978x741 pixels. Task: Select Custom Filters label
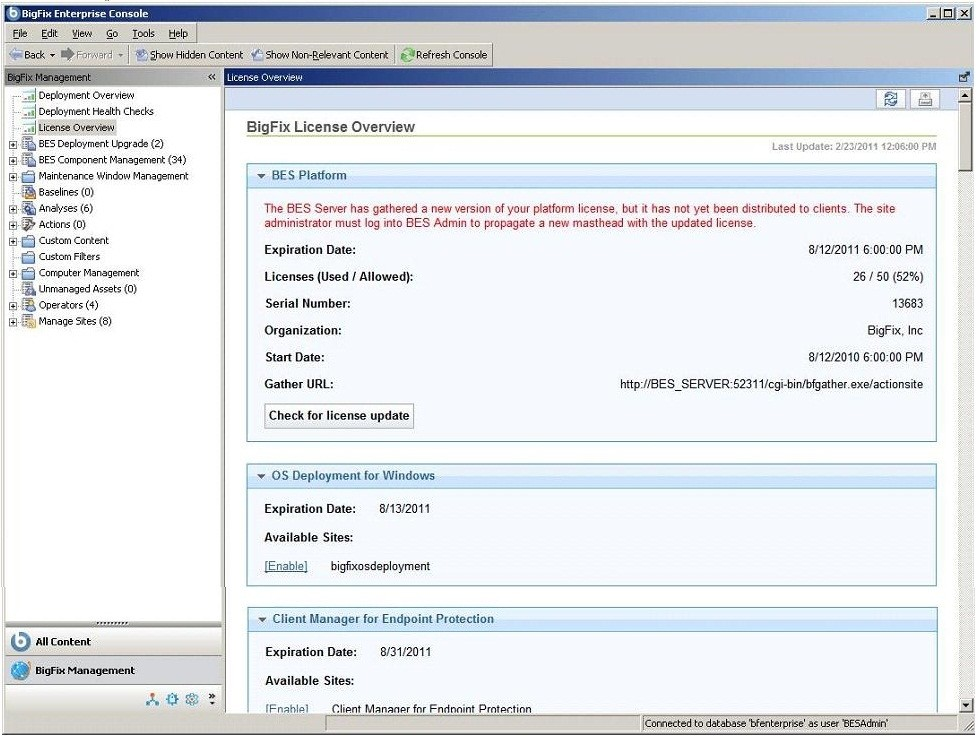[69, 257]
